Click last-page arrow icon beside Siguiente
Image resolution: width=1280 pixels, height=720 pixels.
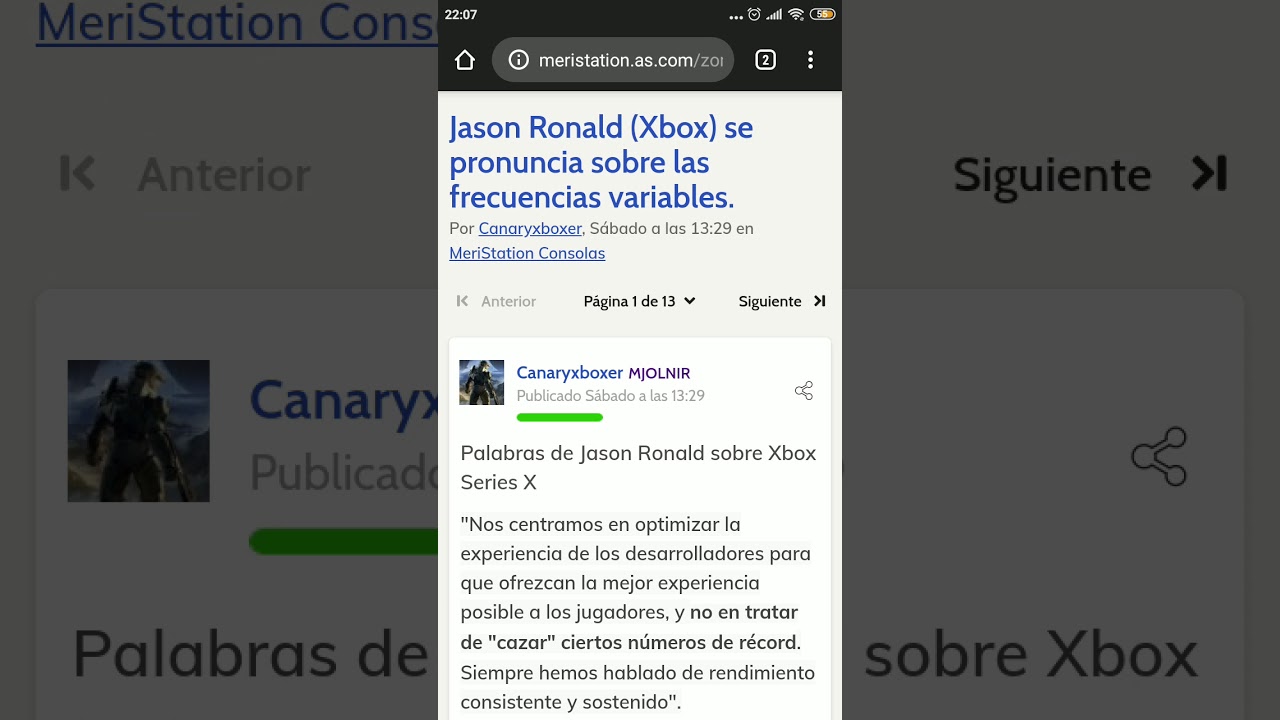(819, 301)
